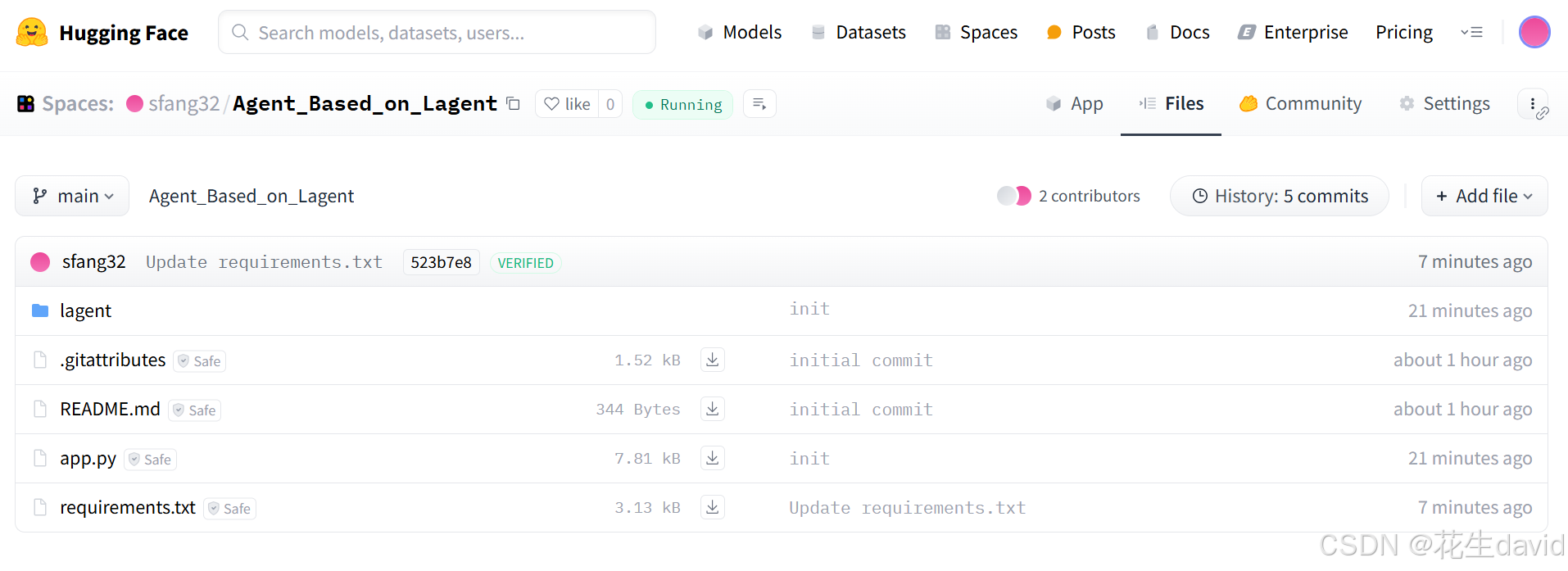Download requirements.txt with the download icon
The width and height of the screenshot is (1568, 571).
[x=713, y=507]
